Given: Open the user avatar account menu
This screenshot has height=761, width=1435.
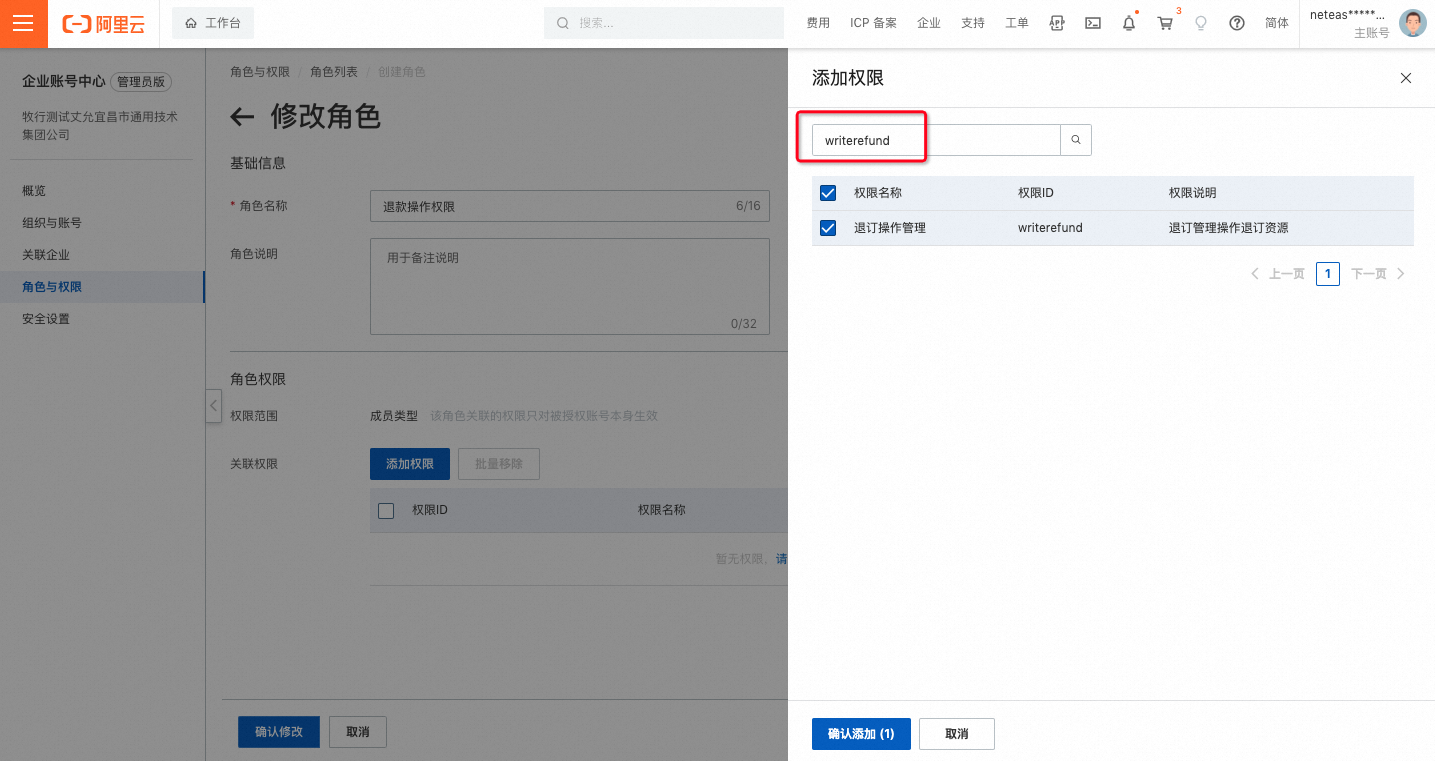Looking at the screenshot, I should [x=1413, y=23].
